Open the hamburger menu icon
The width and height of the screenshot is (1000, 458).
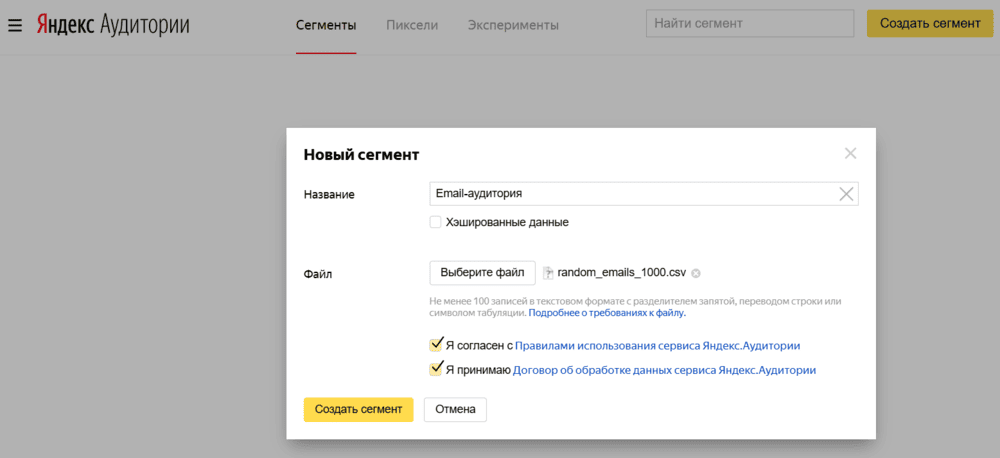(15, 24)
